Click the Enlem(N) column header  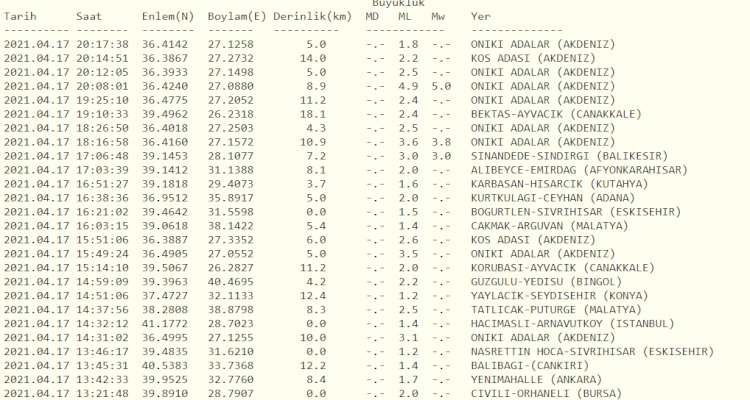point(168,18)
